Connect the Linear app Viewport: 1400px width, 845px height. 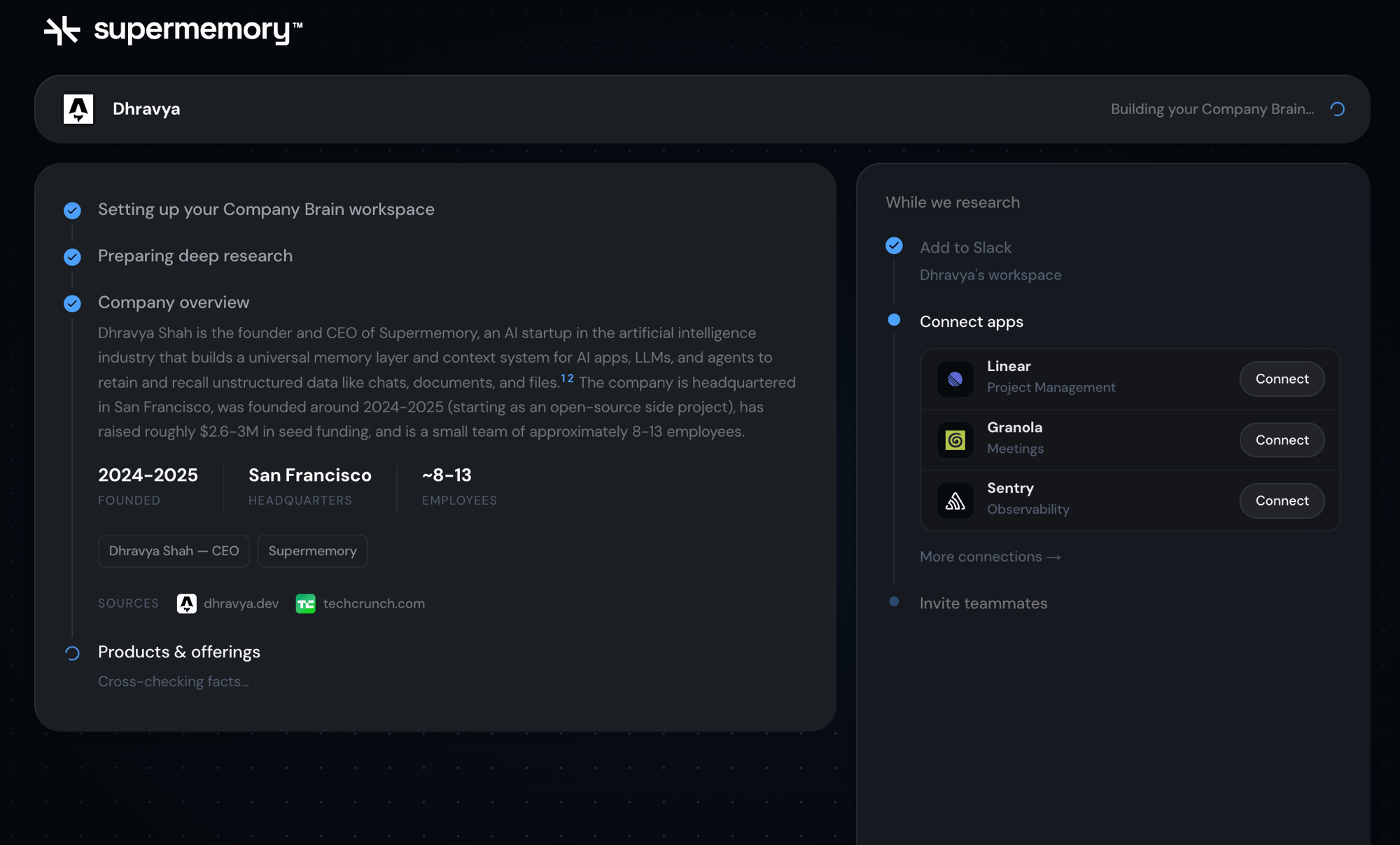1282,379
